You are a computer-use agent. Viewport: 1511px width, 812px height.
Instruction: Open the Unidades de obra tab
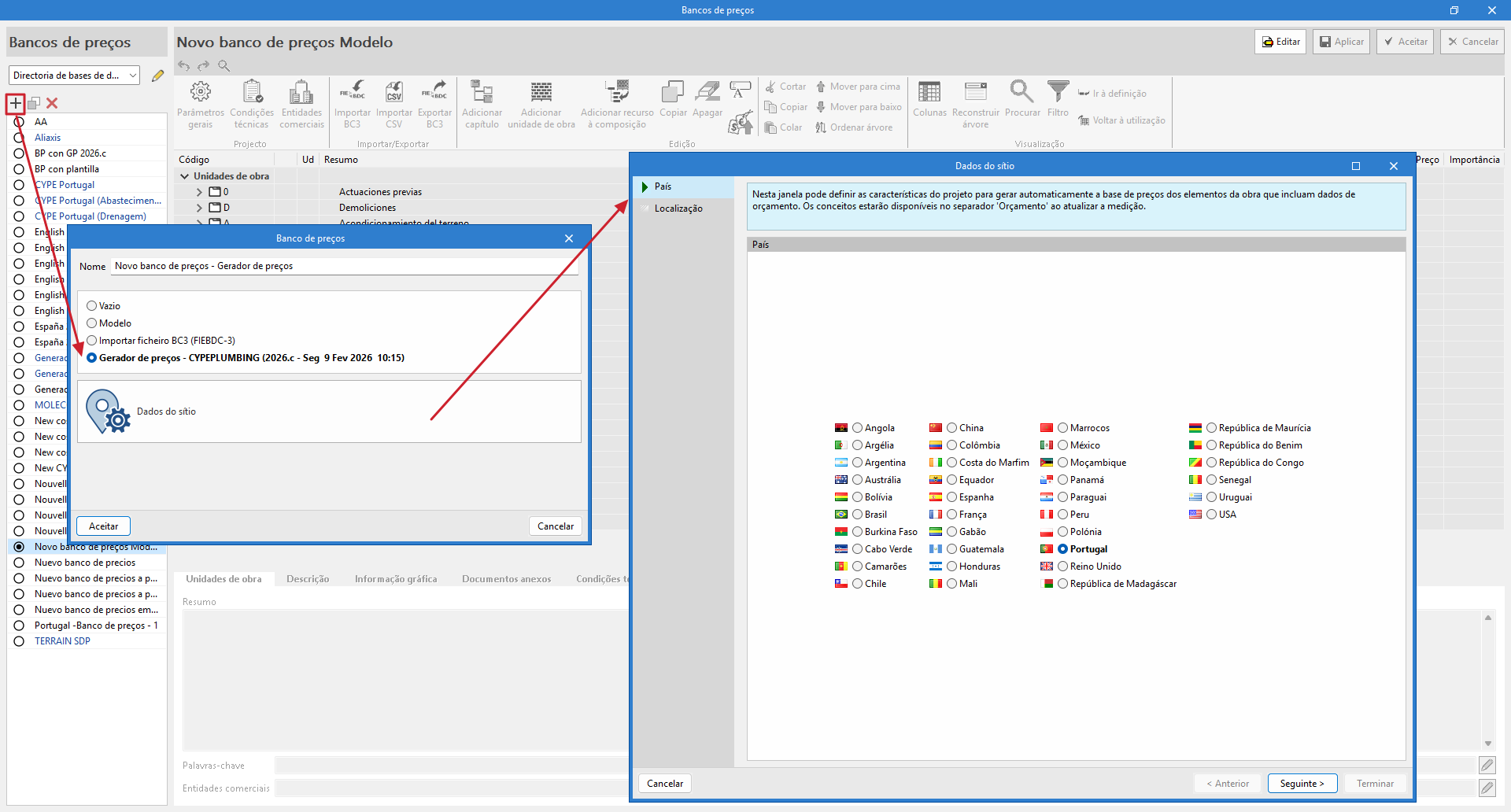[224, 579]
